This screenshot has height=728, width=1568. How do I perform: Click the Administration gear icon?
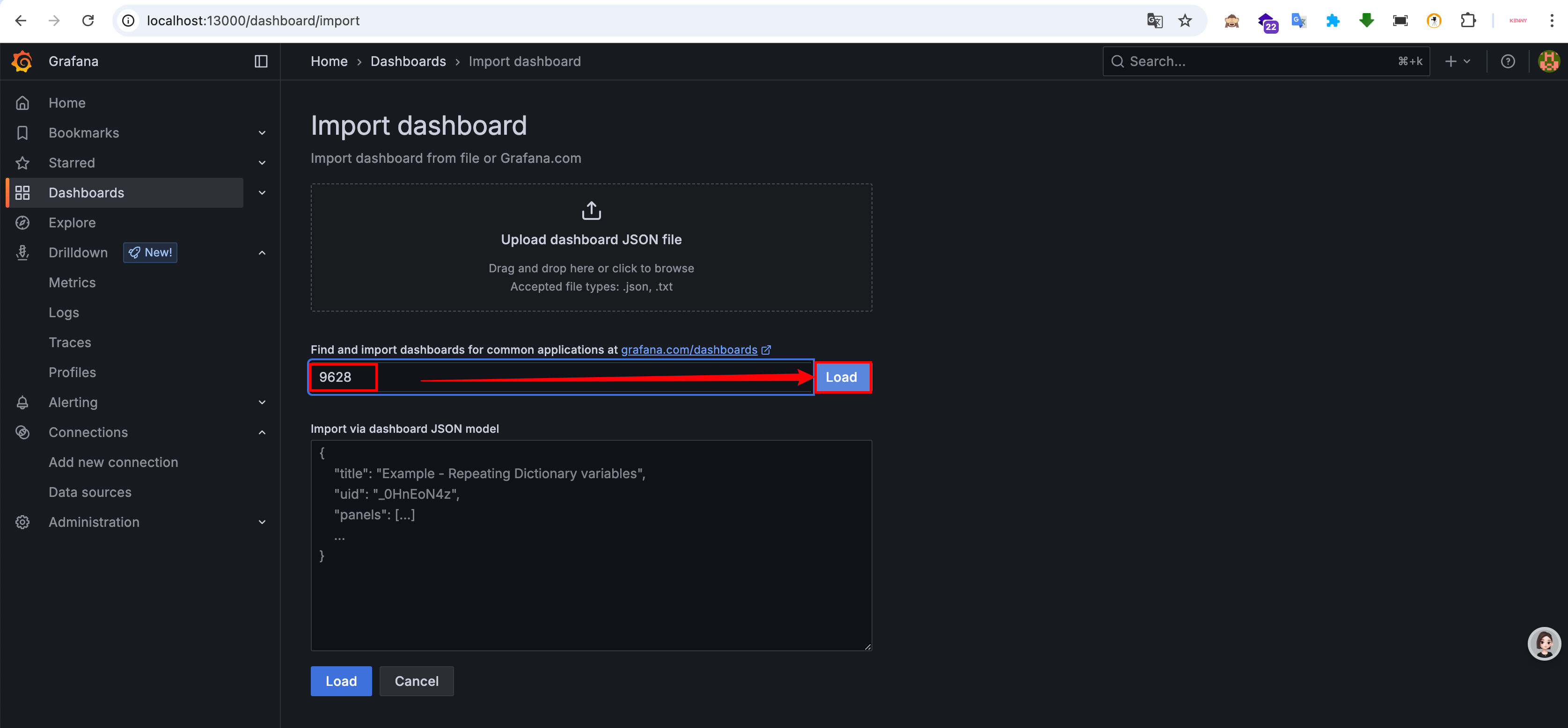pos(22,522)
